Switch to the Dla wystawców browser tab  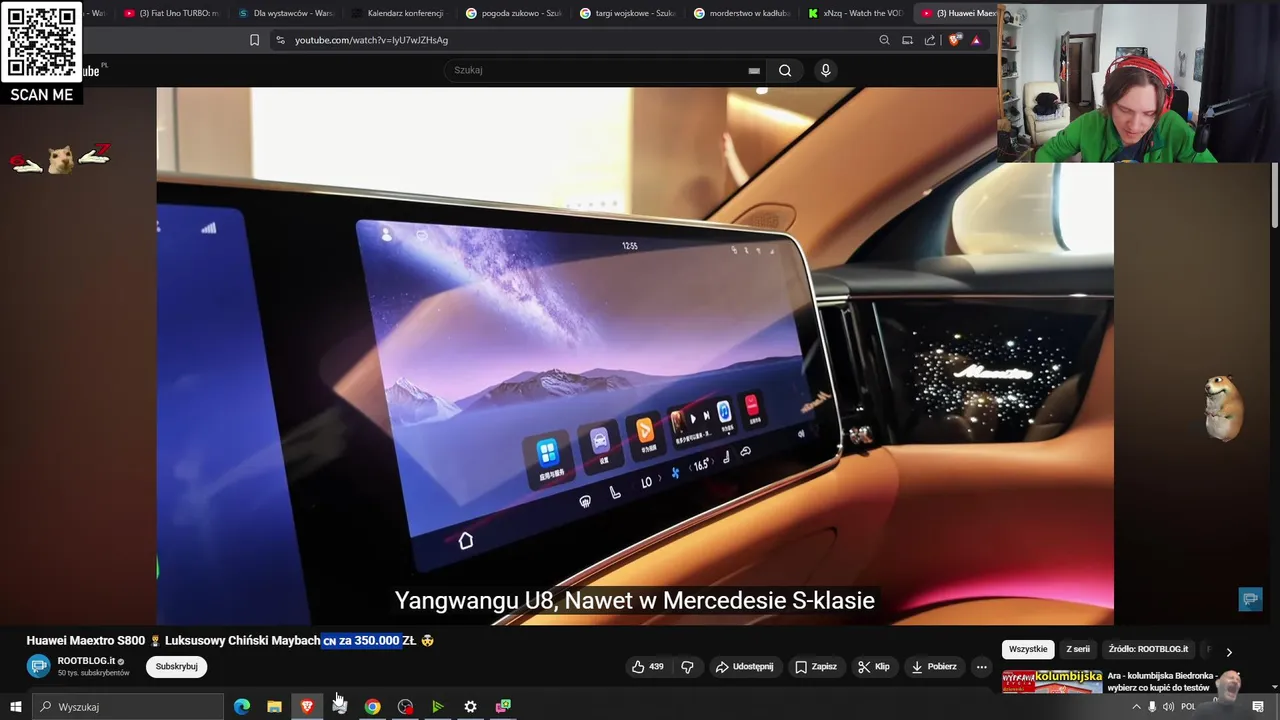(285, 13)
